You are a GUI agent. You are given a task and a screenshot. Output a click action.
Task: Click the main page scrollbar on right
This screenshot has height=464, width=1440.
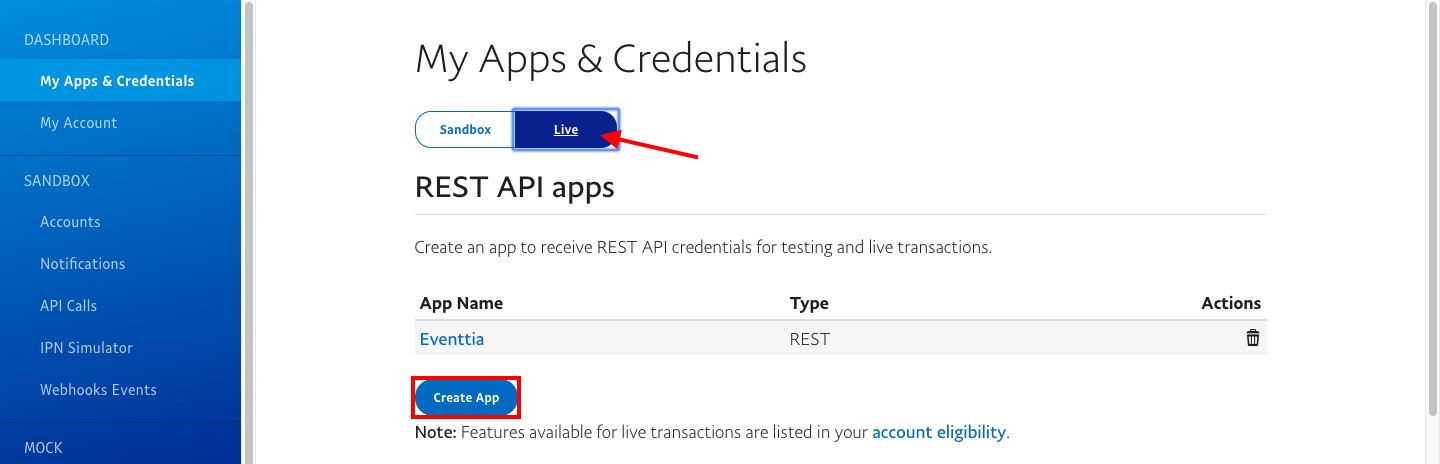click(x=1431, y=200)
